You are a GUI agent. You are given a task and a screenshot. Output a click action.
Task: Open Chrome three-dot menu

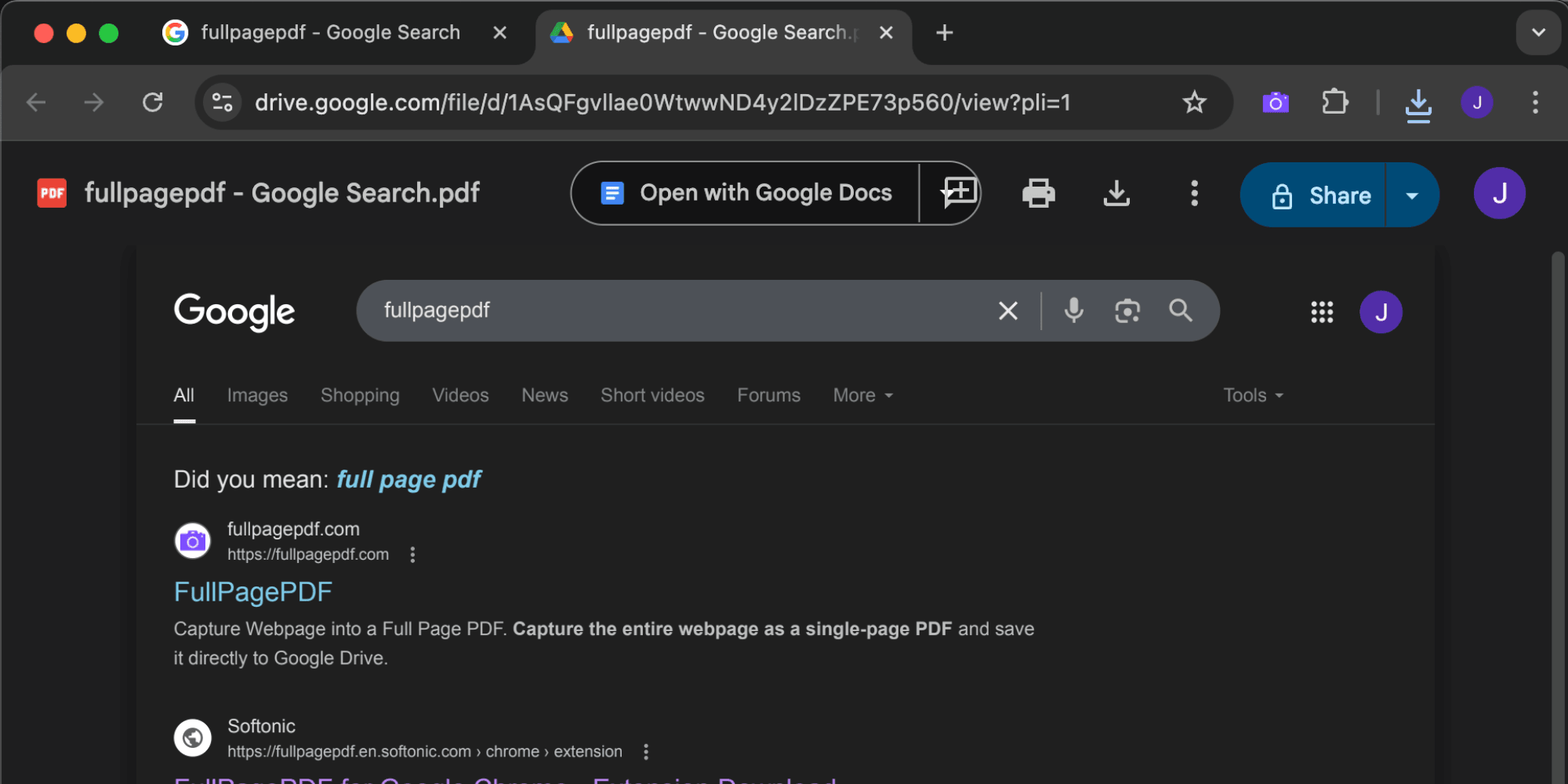pyautogui.click(x=1535, y=102)
